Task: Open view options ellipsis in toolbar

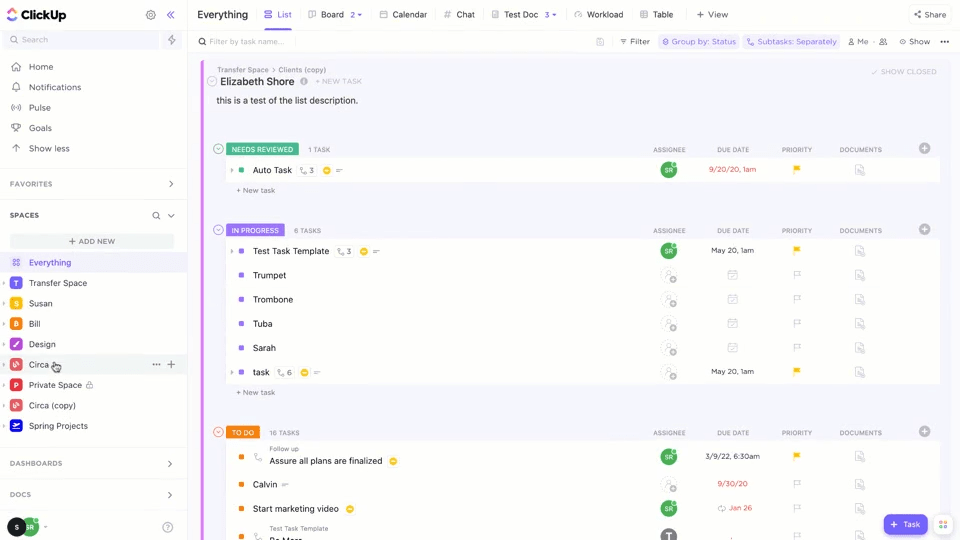Action: tap(945, 42)
